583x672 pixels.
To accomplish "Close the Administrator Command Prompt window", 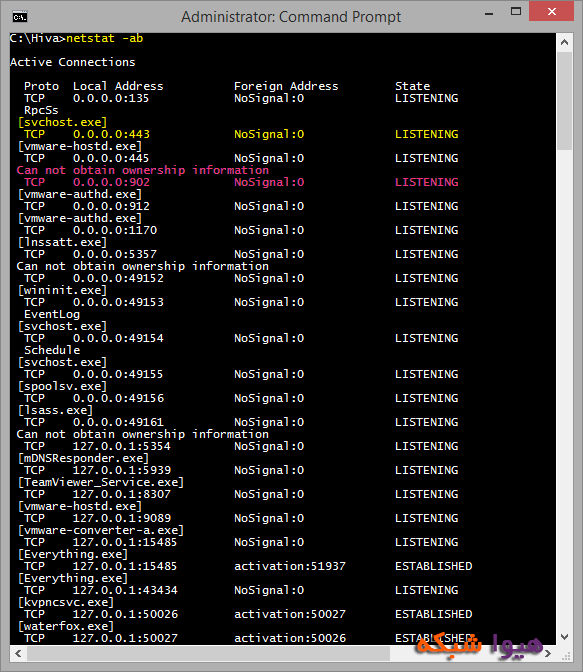I will (551, 12).
